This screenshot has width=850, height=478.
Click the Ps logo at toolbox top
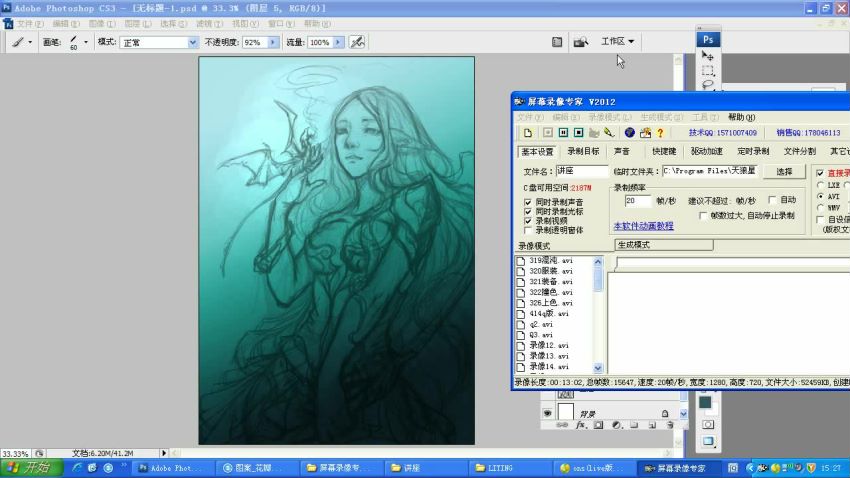pos(708,40)
